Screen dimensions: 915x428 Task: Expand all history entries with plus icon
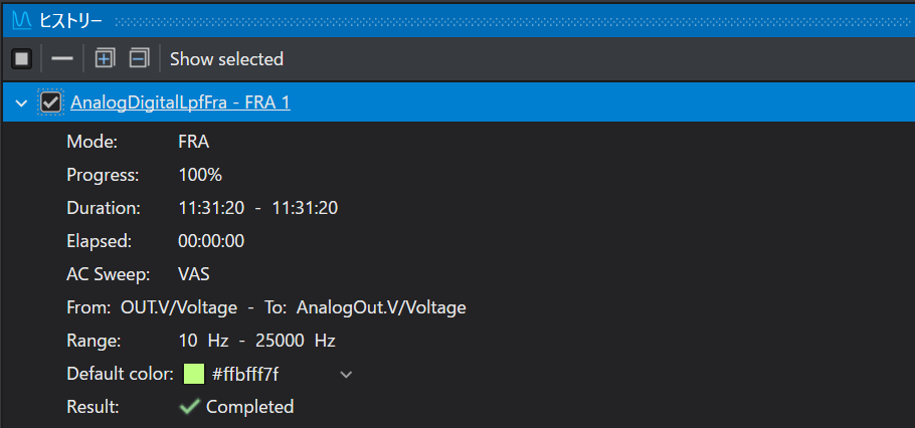105,58
